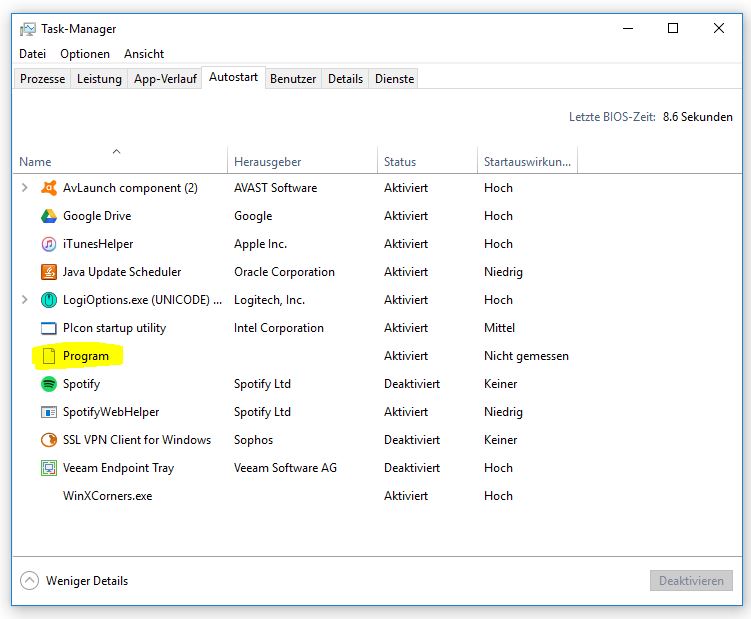Click Deaktiviert status of Veeam row
Viewport: 751px width, 619px height.
[x=412, y=468]
